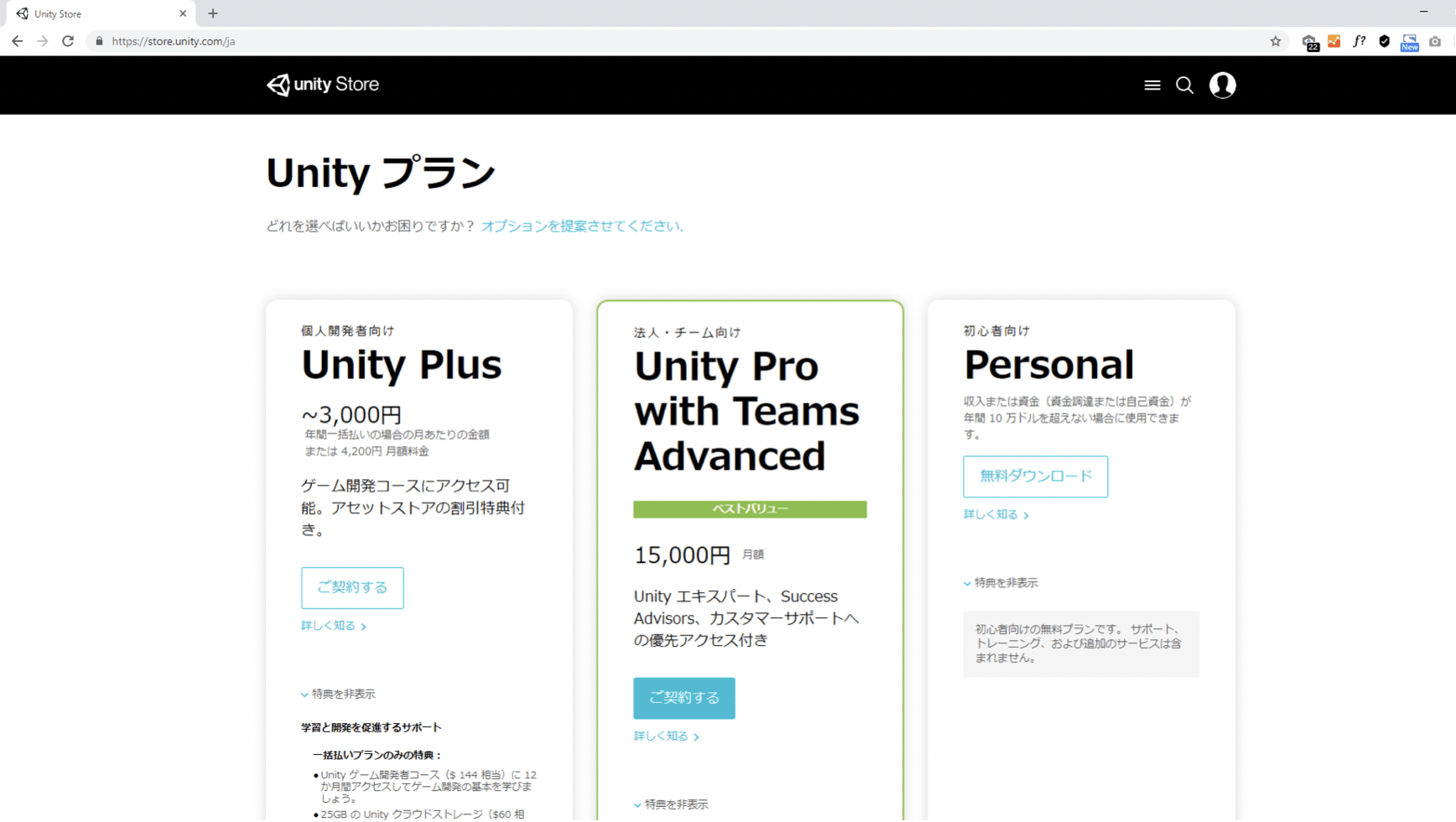Open site search magnifier icon
Image resolution: width=1456 pixels, height=822 pixels.
coord(1184,86)
